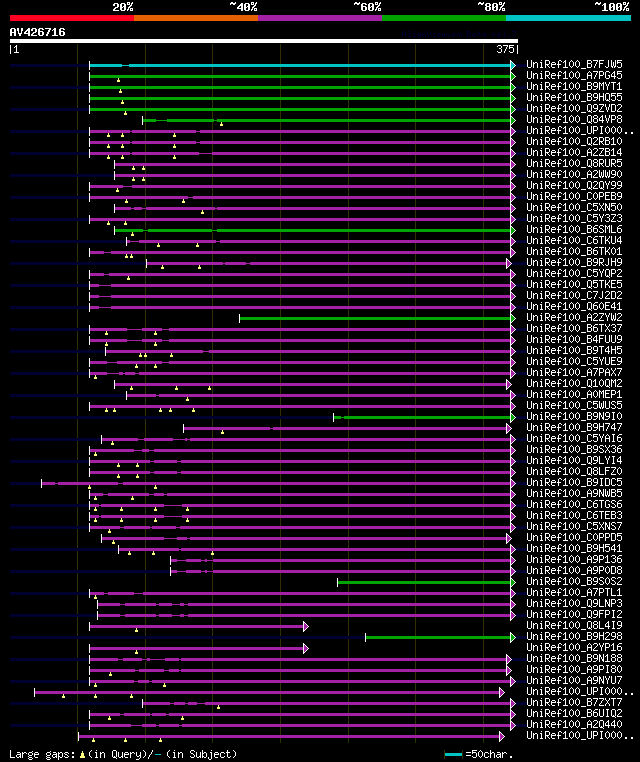Open hit UniRef100_Q9ZVD2
This screenshot has width=640, height=762.
coord(574,108)
